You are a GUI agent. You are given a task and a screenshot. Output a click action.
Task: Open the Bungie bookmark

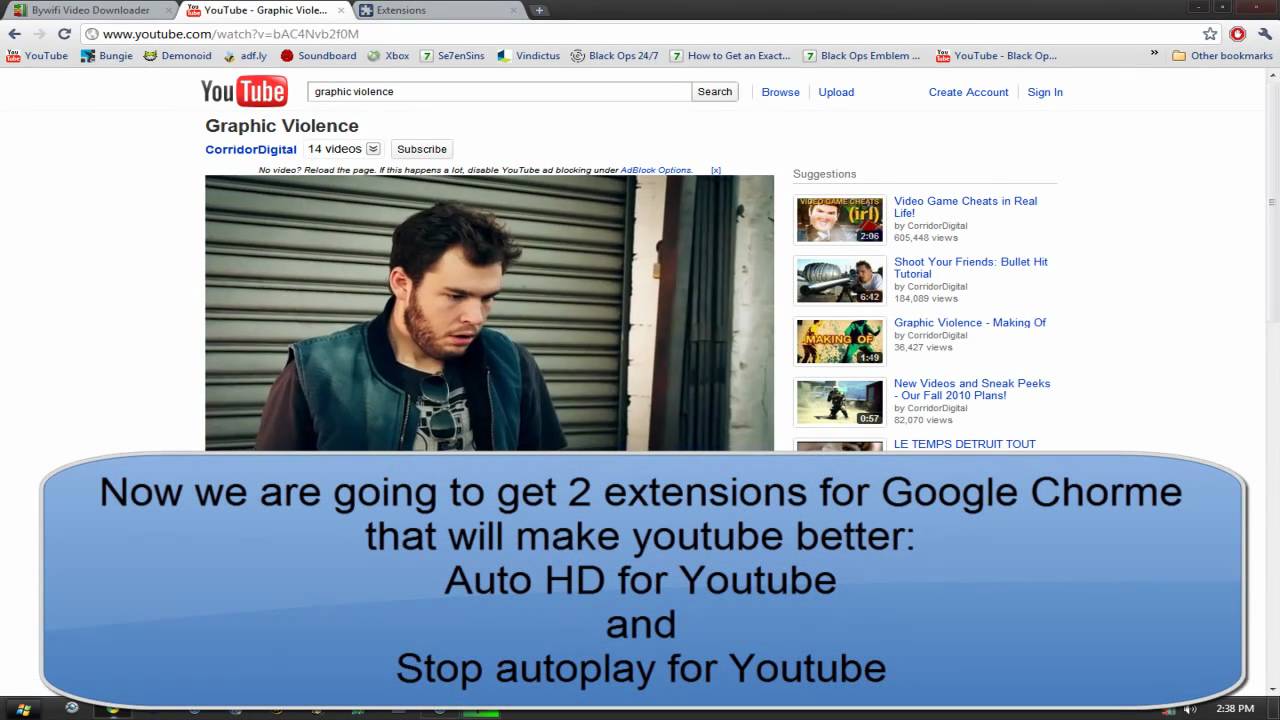tap(107, 56)
